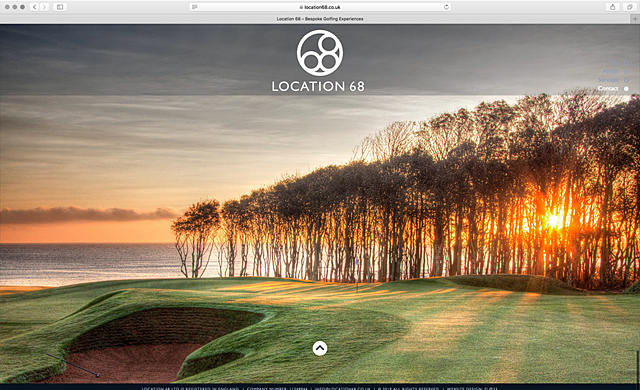This screenshot has height=390, width=640.
Task: Click the info email link in footer
Action: click(342, 388)
